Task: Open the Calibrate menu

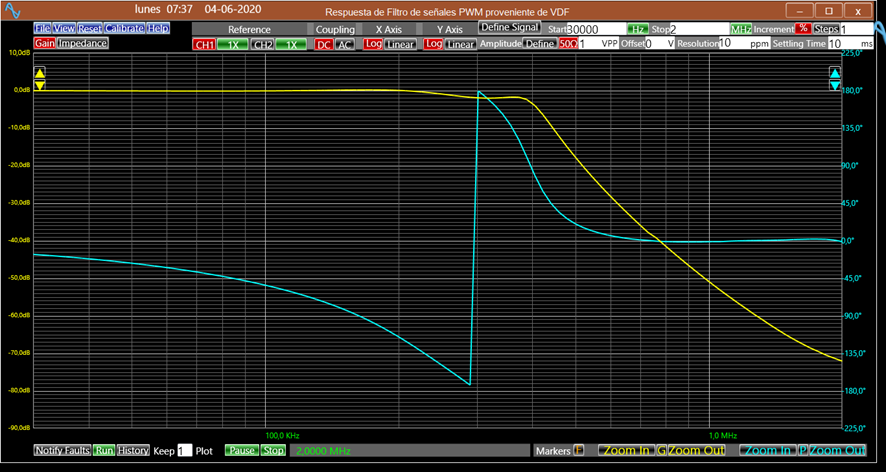Action: click(x=124, y=28)
